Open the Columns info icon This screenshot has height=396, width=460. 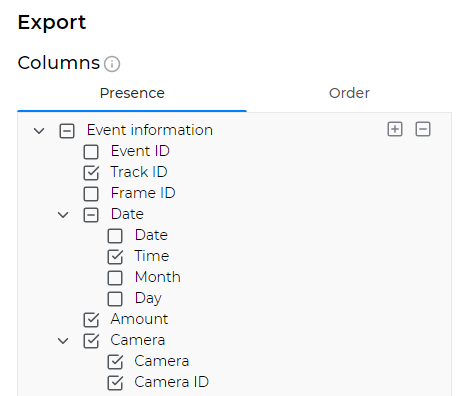point(112,64)
